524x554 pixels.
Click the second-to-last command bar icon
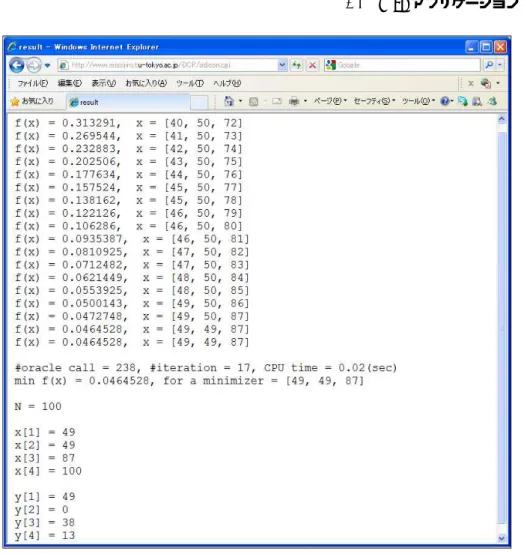[477, 102]
